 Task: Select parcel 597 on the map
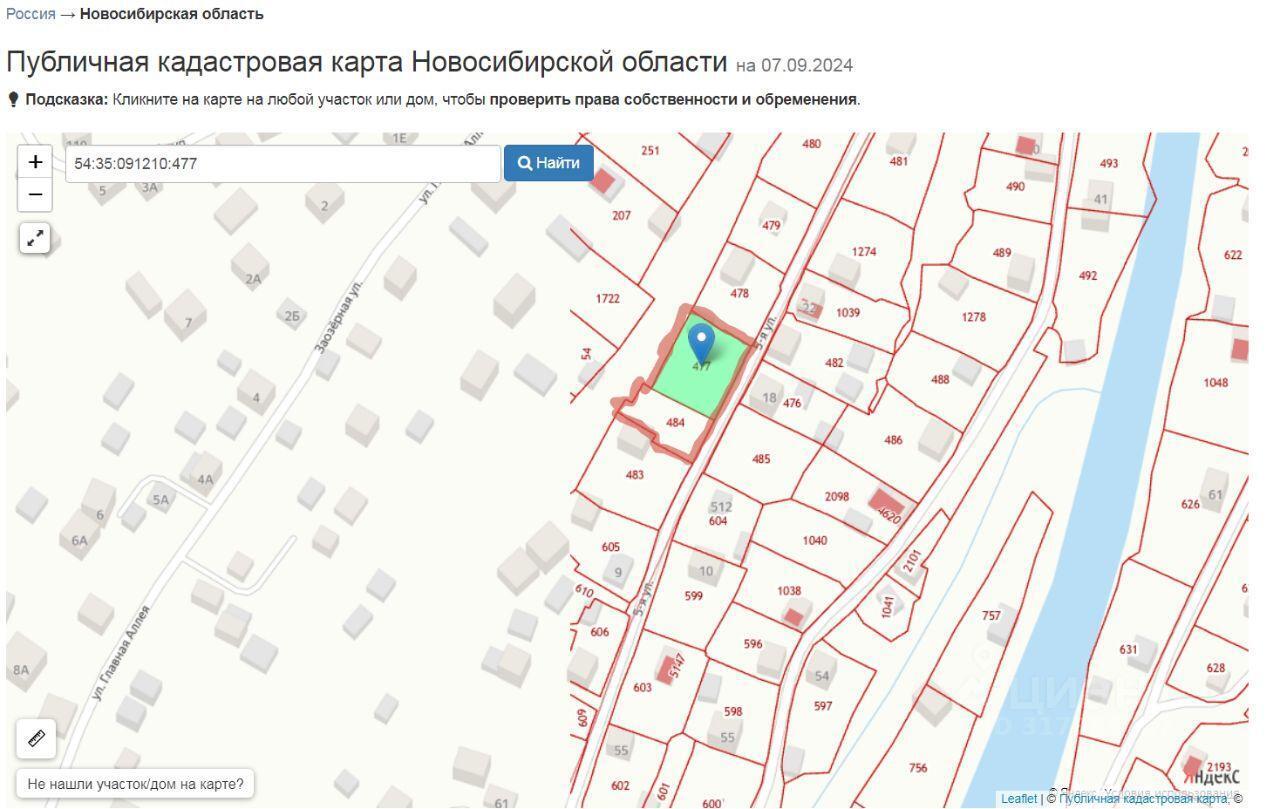[822, 706]
